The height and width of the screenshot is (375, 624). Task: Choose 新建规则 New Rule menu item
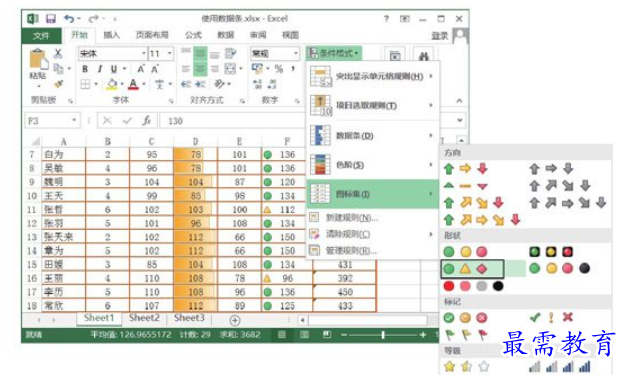point(372,218)
